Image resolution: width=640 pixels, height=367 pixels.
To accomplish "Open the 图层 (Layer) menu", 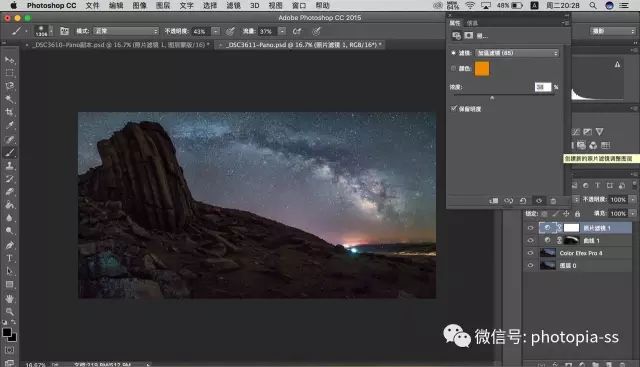I will [163, 5].
